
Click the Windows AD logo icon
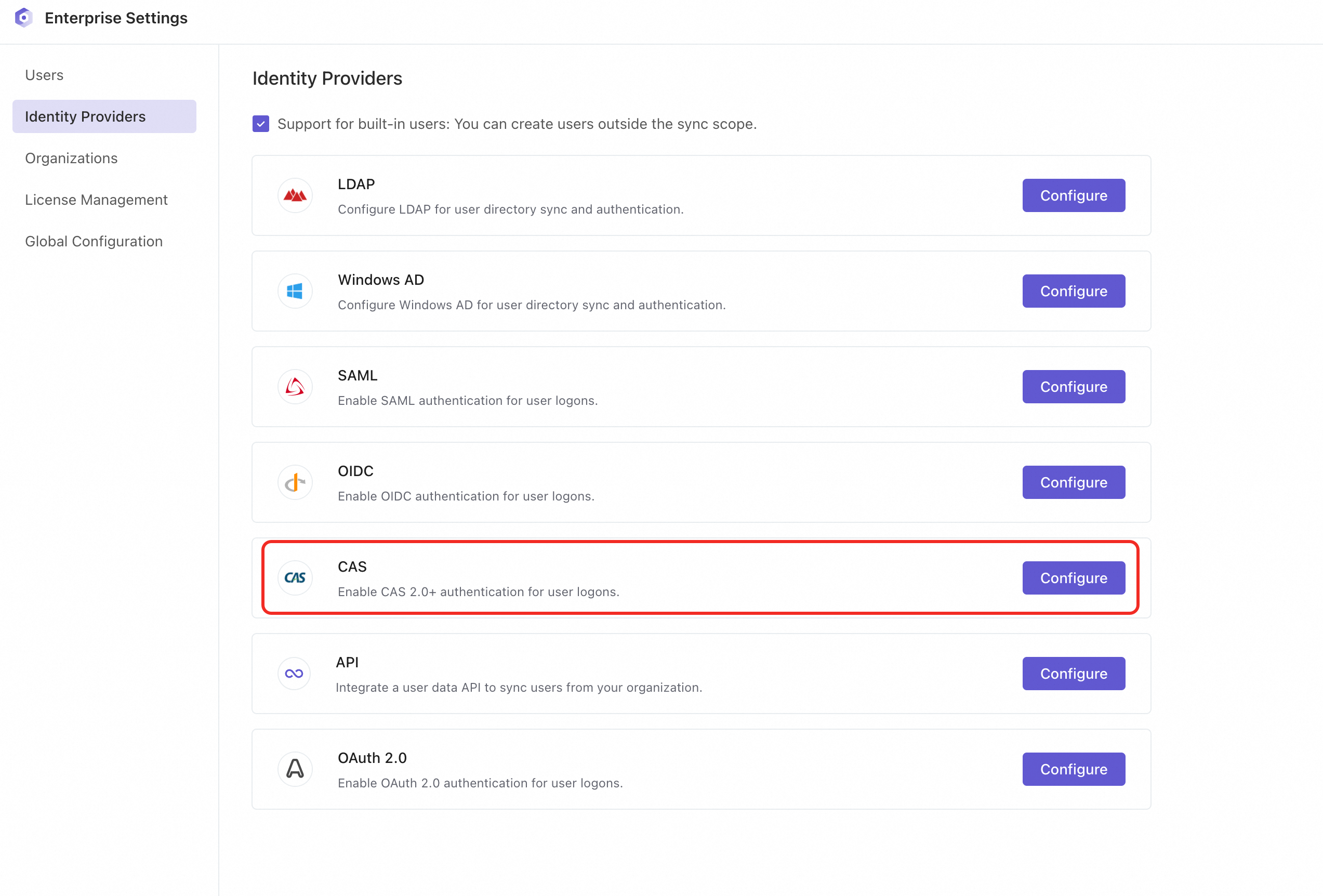click(x=295, y=292)
